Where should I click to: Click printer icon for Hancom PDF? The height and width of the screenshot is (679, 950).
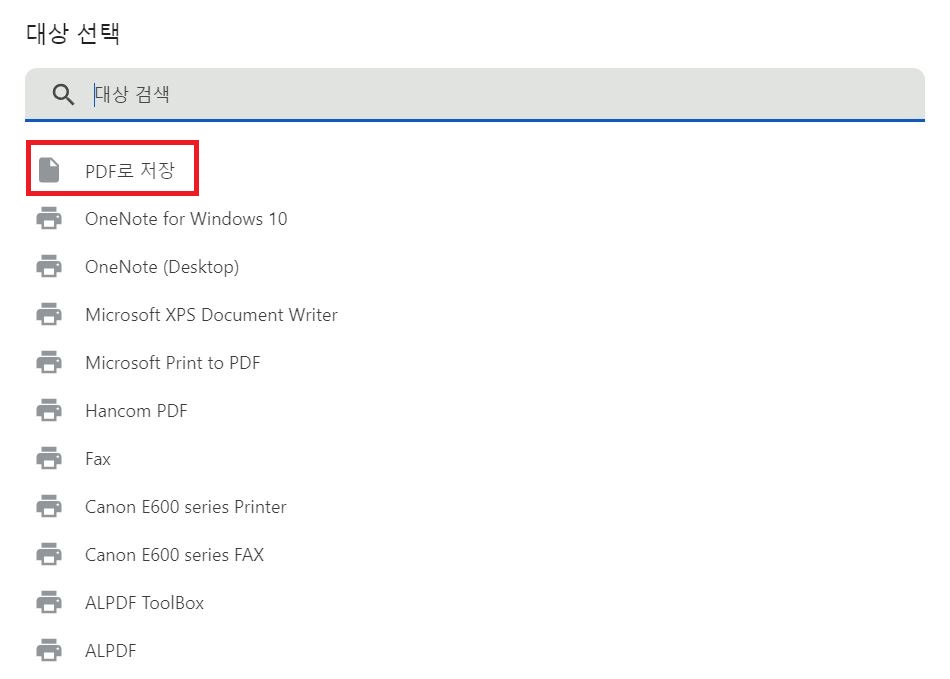click(49, 410)
